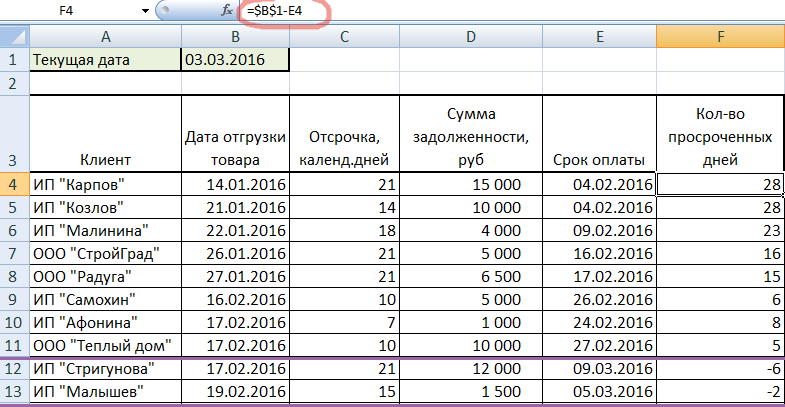
Task: Click the 'Срок оплаты' header cell
Action: (x=598, y=158)
